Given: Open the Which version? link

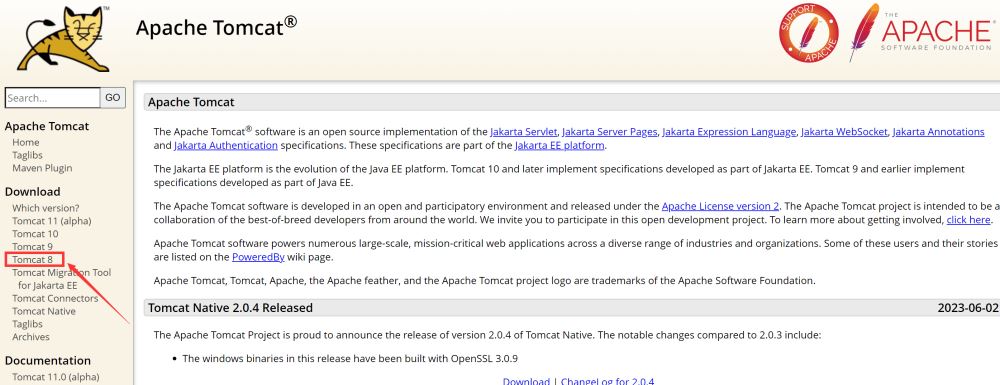Looking at the screenshot, I should coord(46,208).
